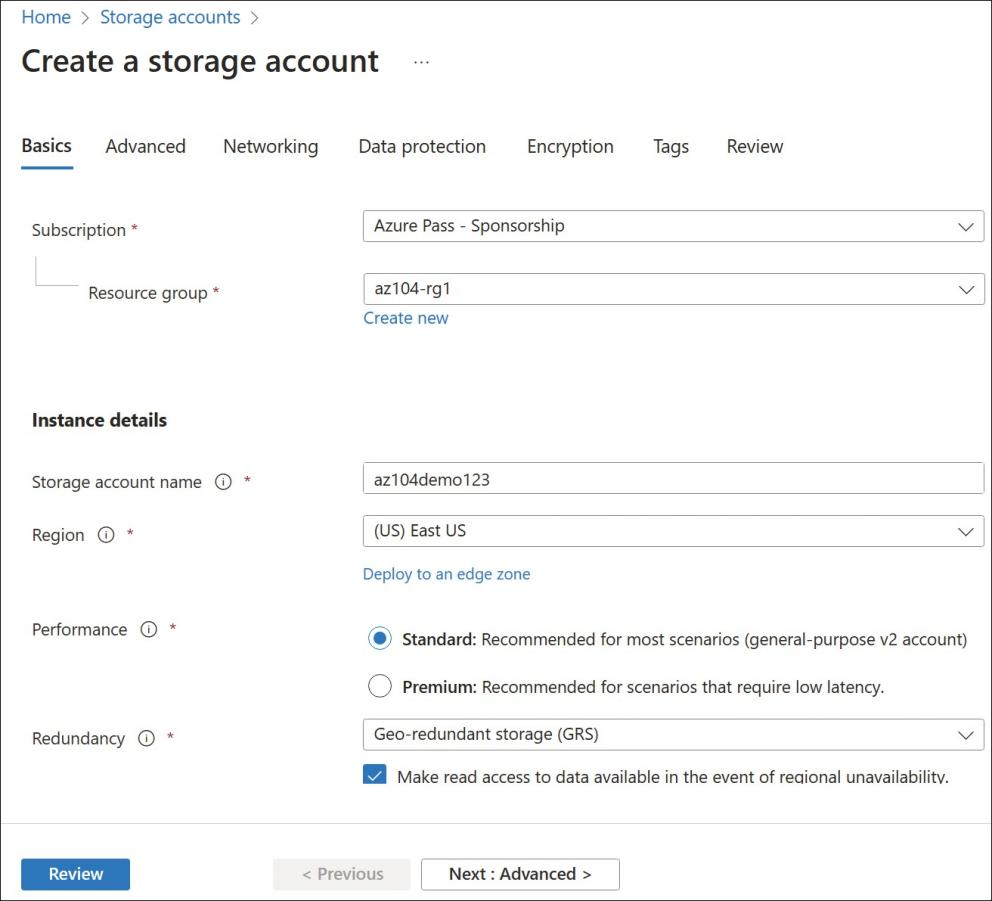Switch to the Encryption tab
992x901 pixels.
click(x=570, y=146)
